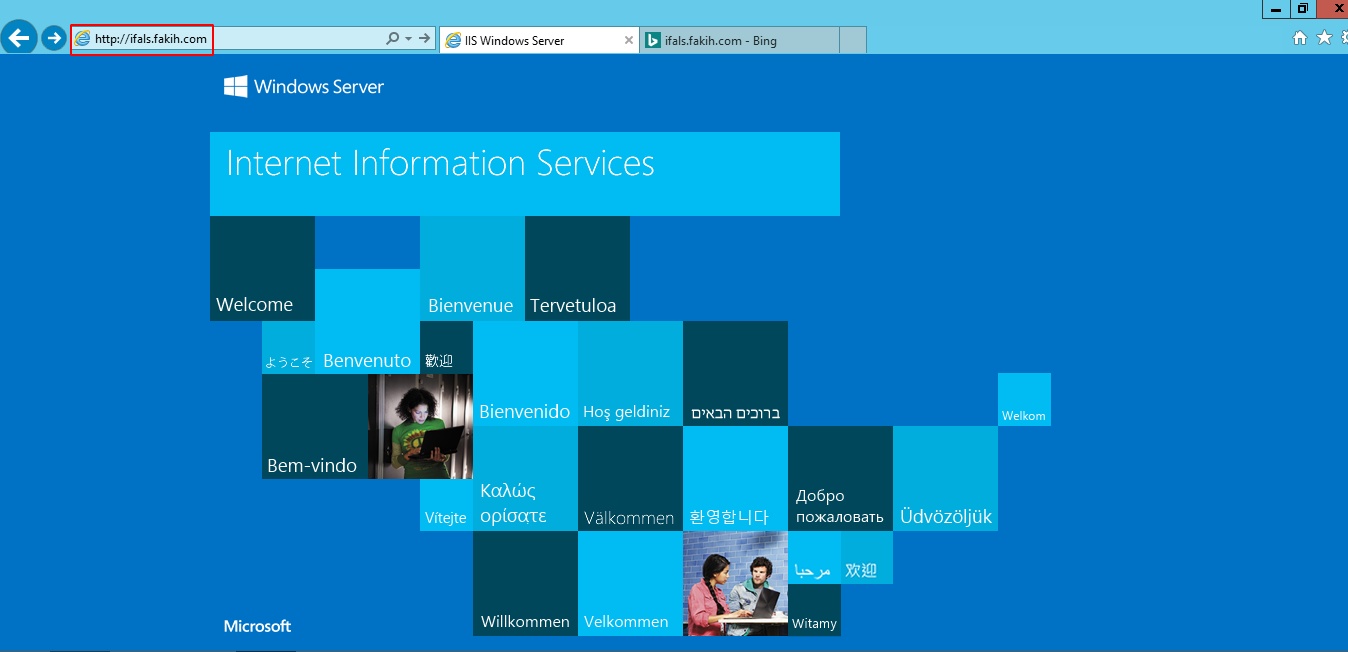Open the address bar autocomplete dropdown arrow

point(408,39)
